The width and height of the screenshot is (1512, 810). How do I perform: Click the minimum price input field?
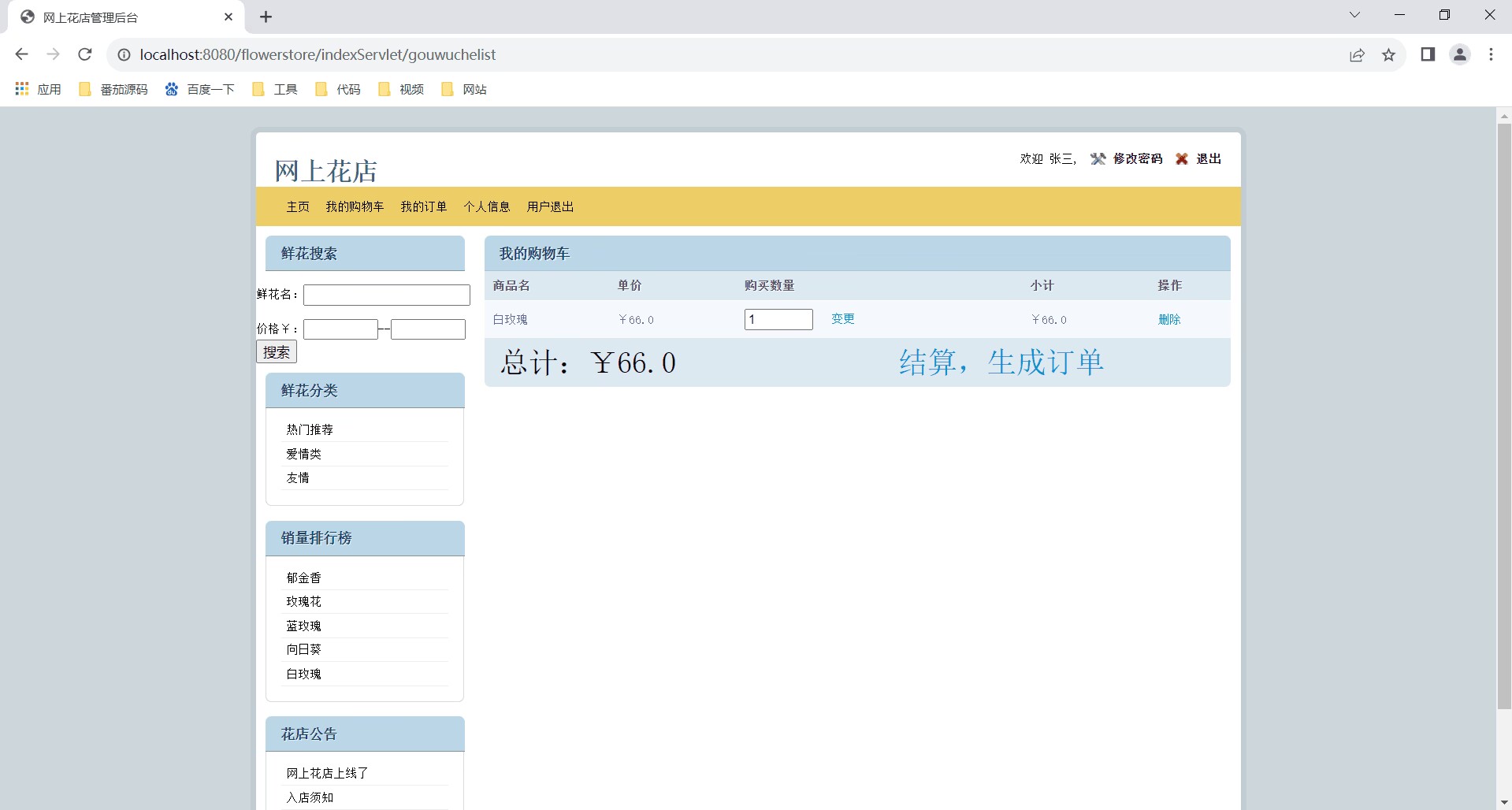340,329
